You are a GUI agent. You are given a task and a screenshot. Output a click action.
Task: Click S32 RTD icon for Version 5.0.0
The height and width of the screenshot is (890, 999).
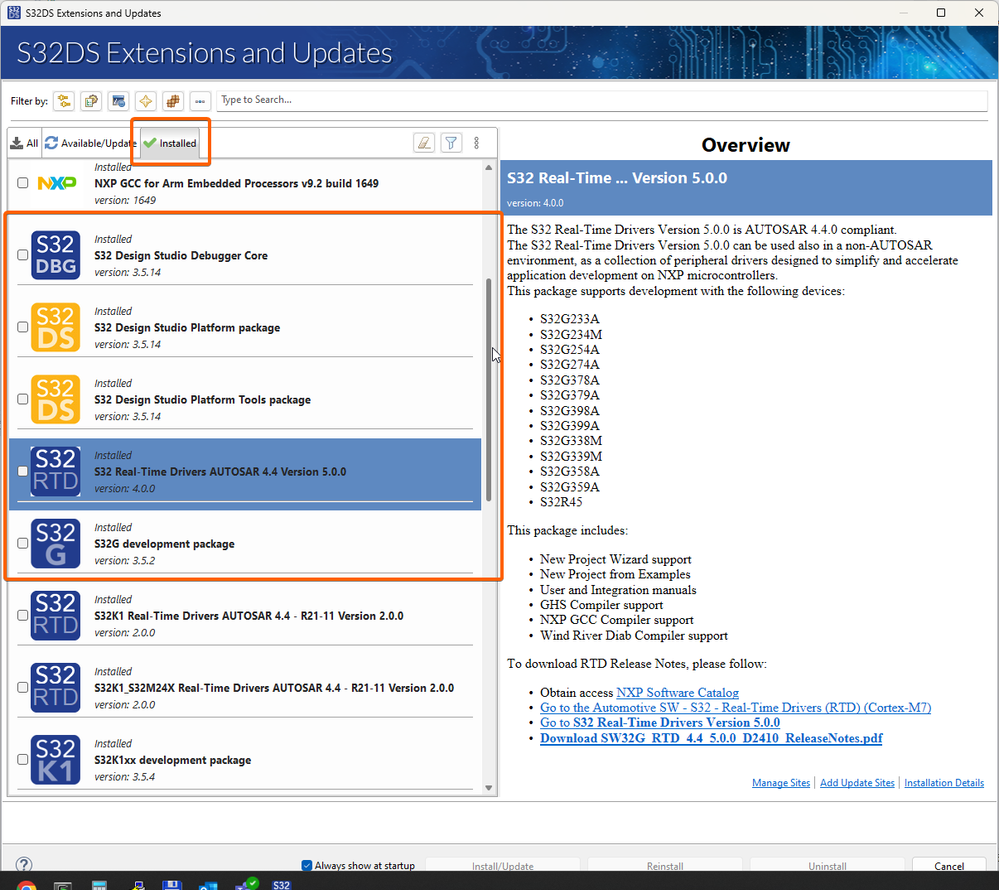click(55, 471)
